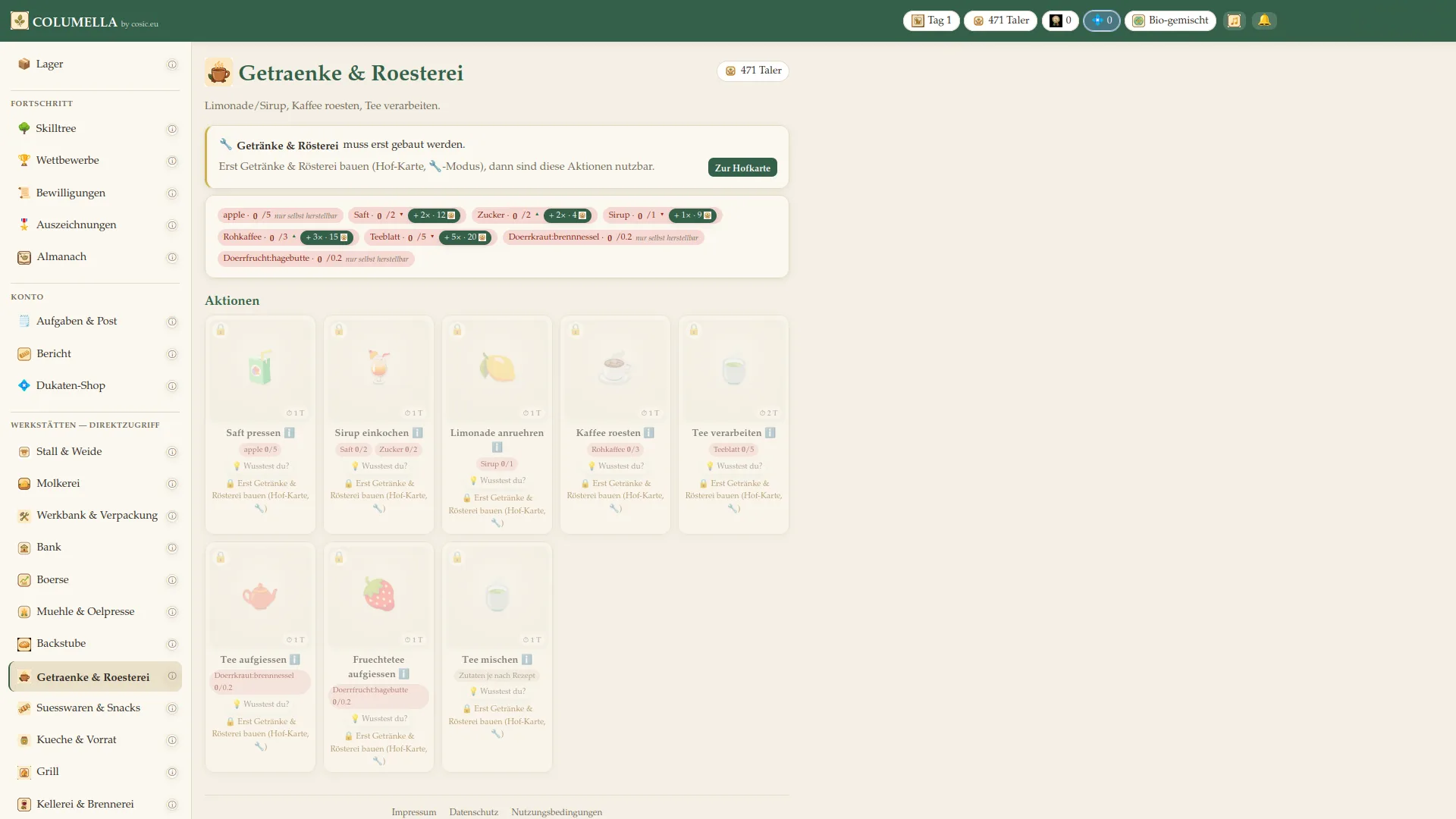Click info icon next to Tee aufgiessen
1456x819 pixels.
[x=295, y=660]
